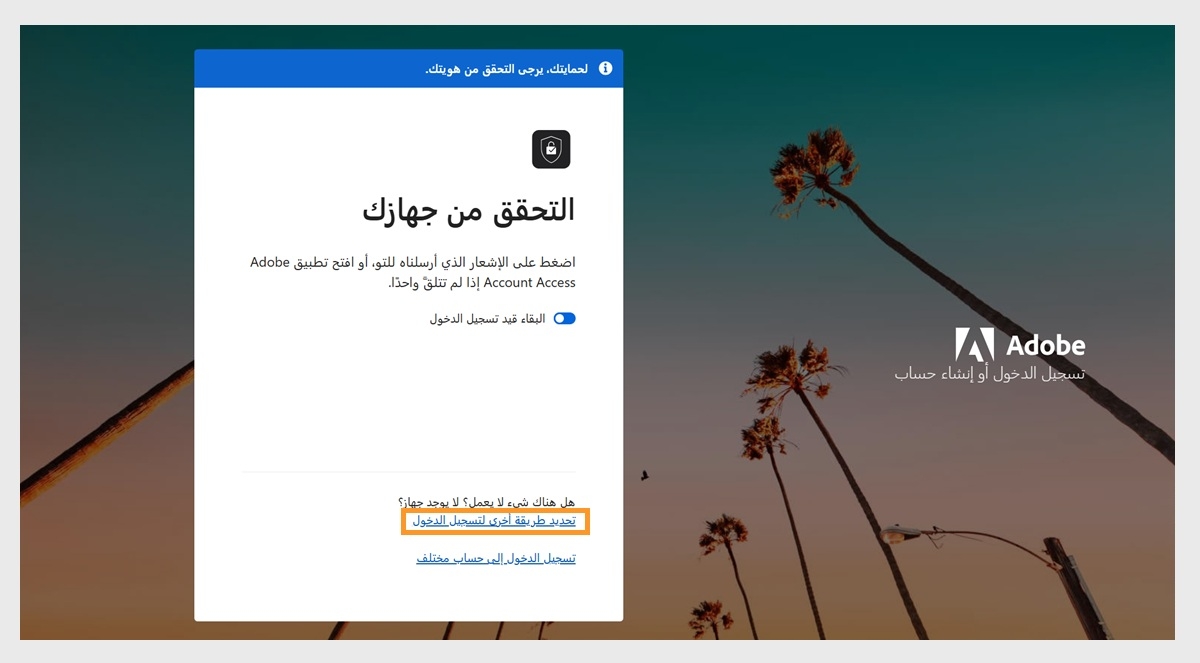Disable the 'البقاء قيد تسجيل الدخول' toggle
This screenshot has width=1200, height=663.
tap(565, 318)
